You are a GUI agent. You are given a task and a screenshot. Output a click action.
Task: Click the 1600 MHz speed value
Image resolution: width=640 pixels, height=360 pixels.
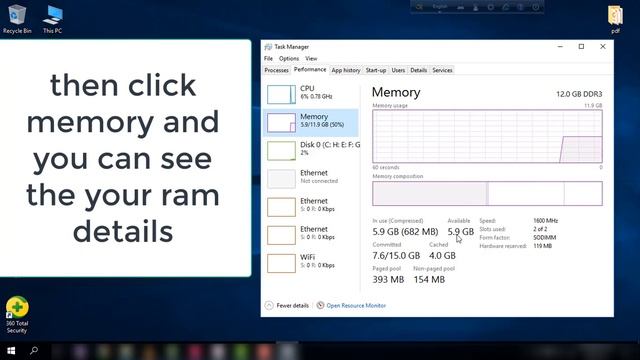(545, 220)
